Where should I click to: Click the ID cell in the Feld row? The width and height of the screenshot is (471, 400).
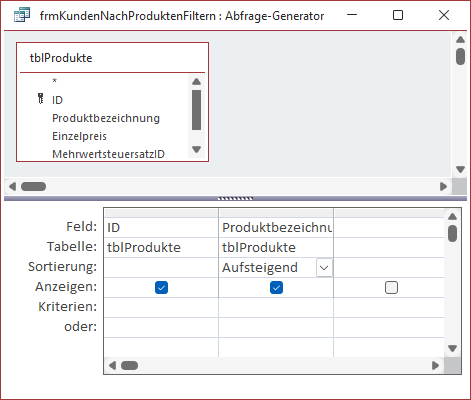pyautogui.click(x=161, y=228)
